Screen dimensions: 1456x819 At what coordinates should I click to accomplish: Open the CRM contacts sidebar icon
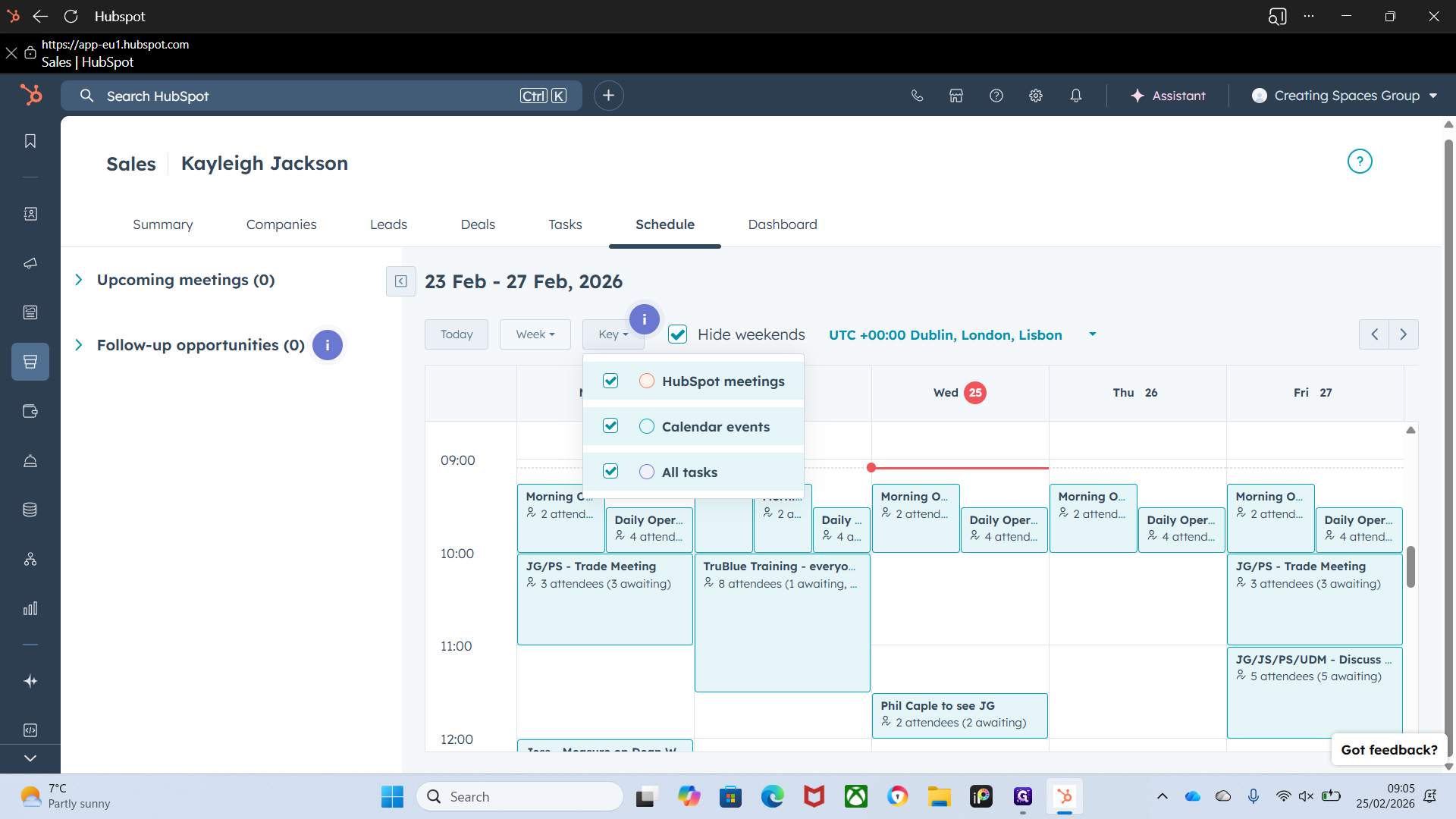30,214
